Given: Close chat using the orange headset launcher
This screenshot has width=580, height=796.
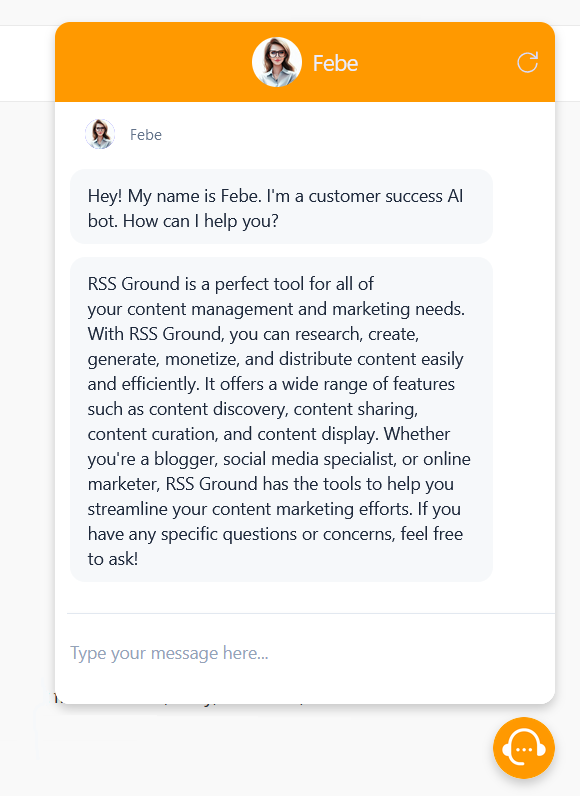Looking at the screenshot, I should 524,748.
